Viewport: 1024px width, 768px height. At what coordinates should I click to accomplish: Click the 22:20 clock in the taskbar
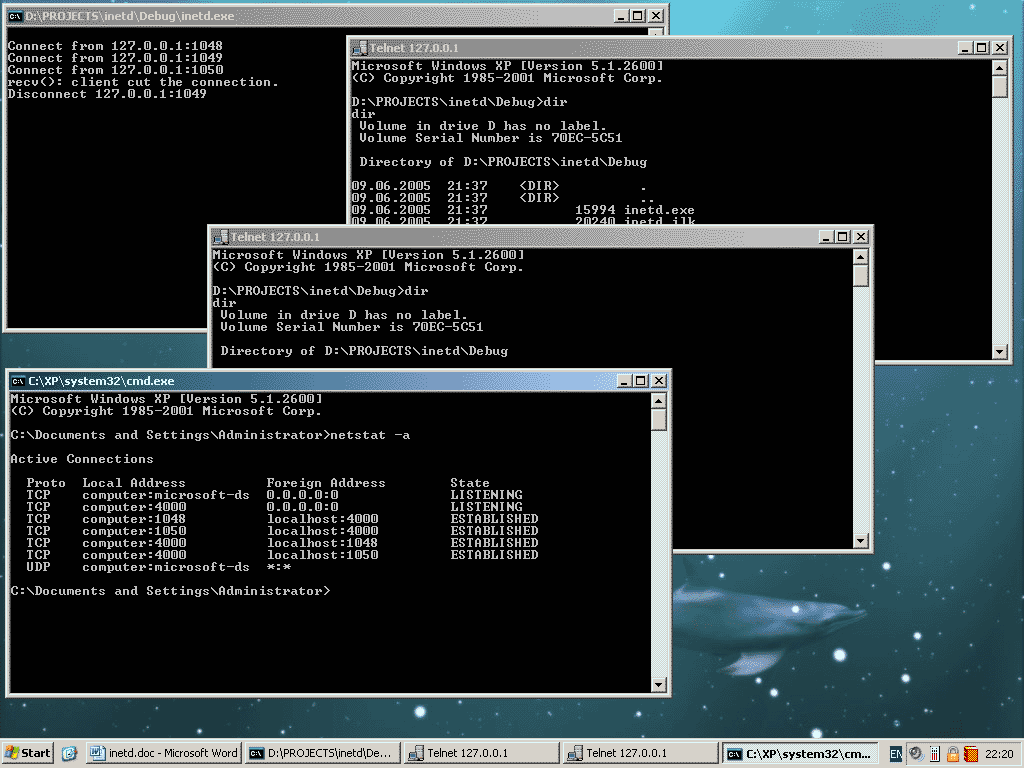click(x=999, y=753)
